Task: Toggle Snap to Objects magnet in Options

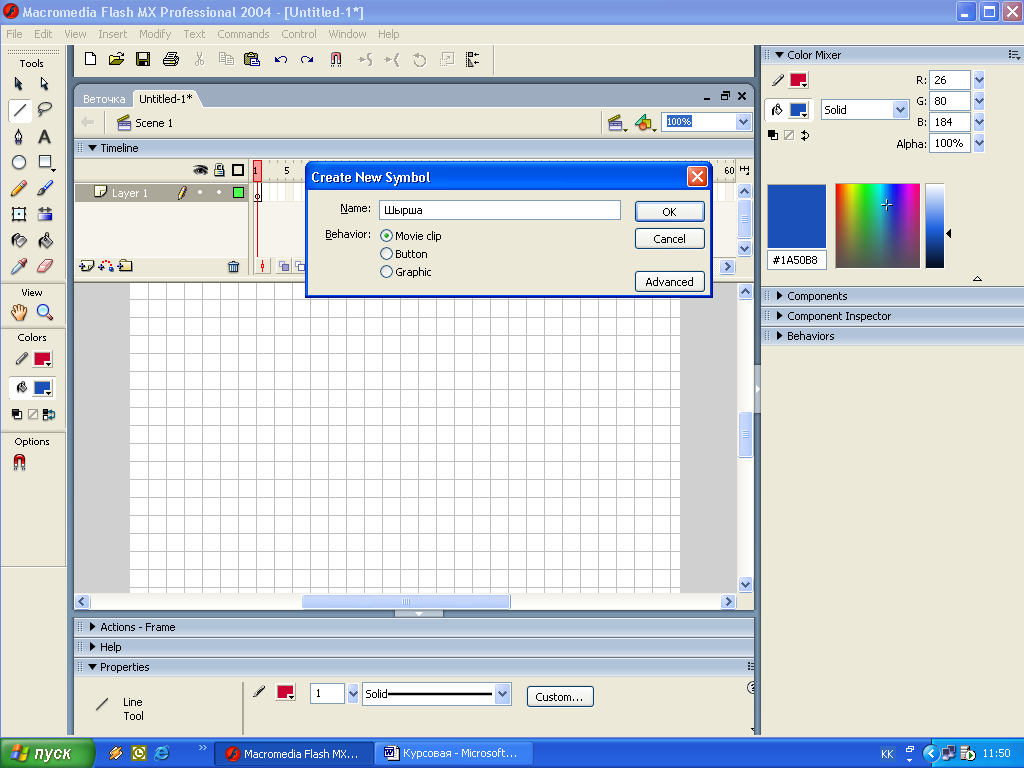Action: click(x=20, y=462)
